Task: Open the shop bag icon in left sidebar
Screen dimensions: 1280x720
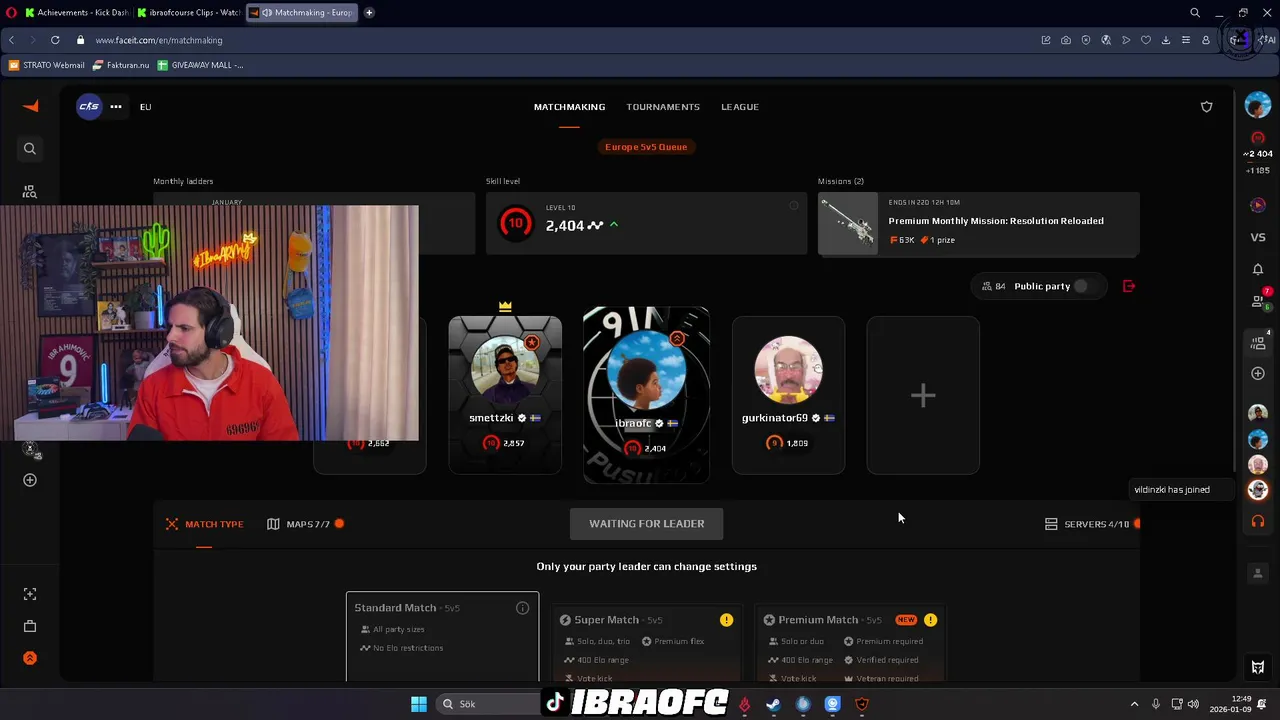Action: tap(30, 626)
